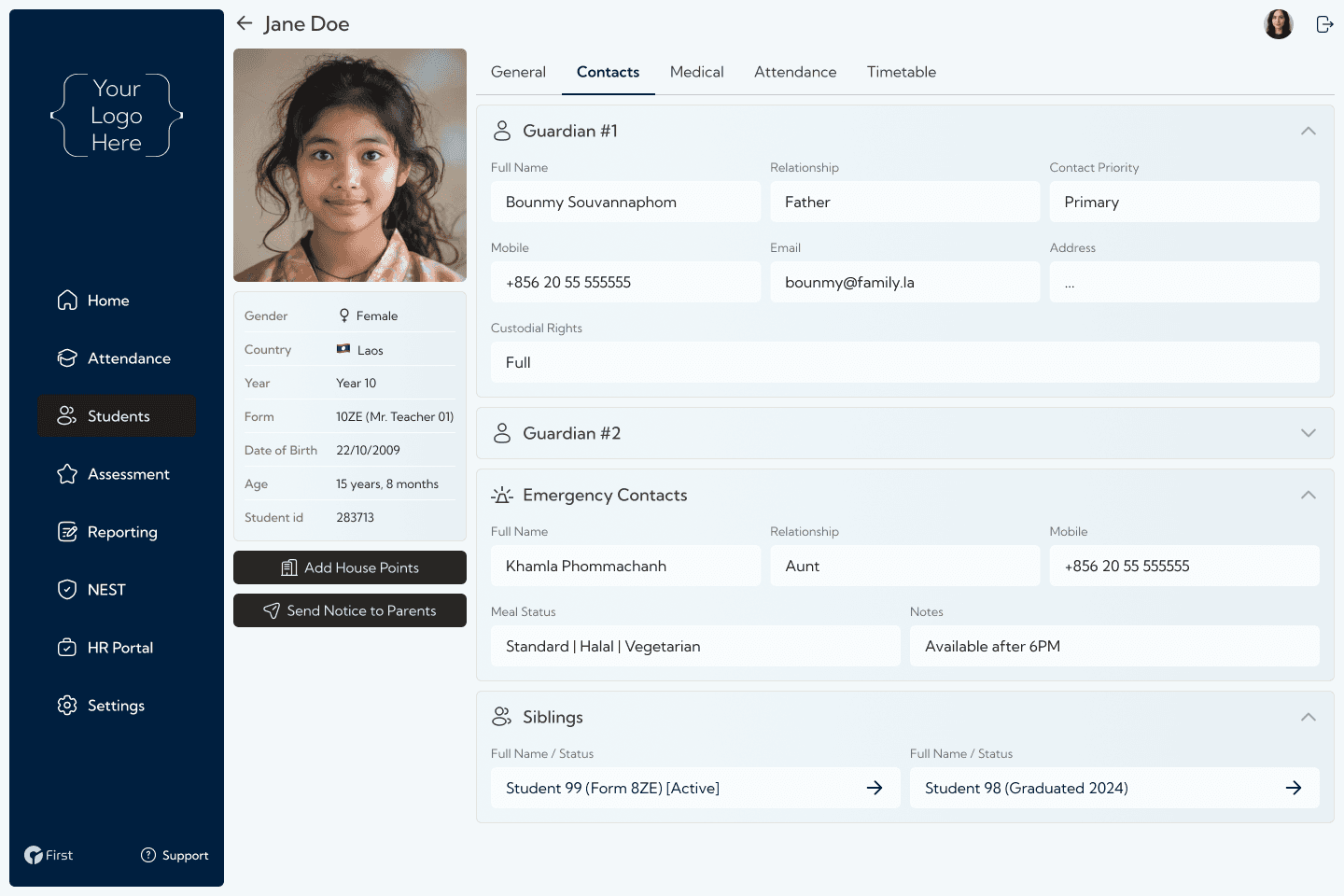The height and width of the screenshot is (896, 1344).
Task: Click the Emergency Contacts alarm icon
Action: [x=502, y=495]
